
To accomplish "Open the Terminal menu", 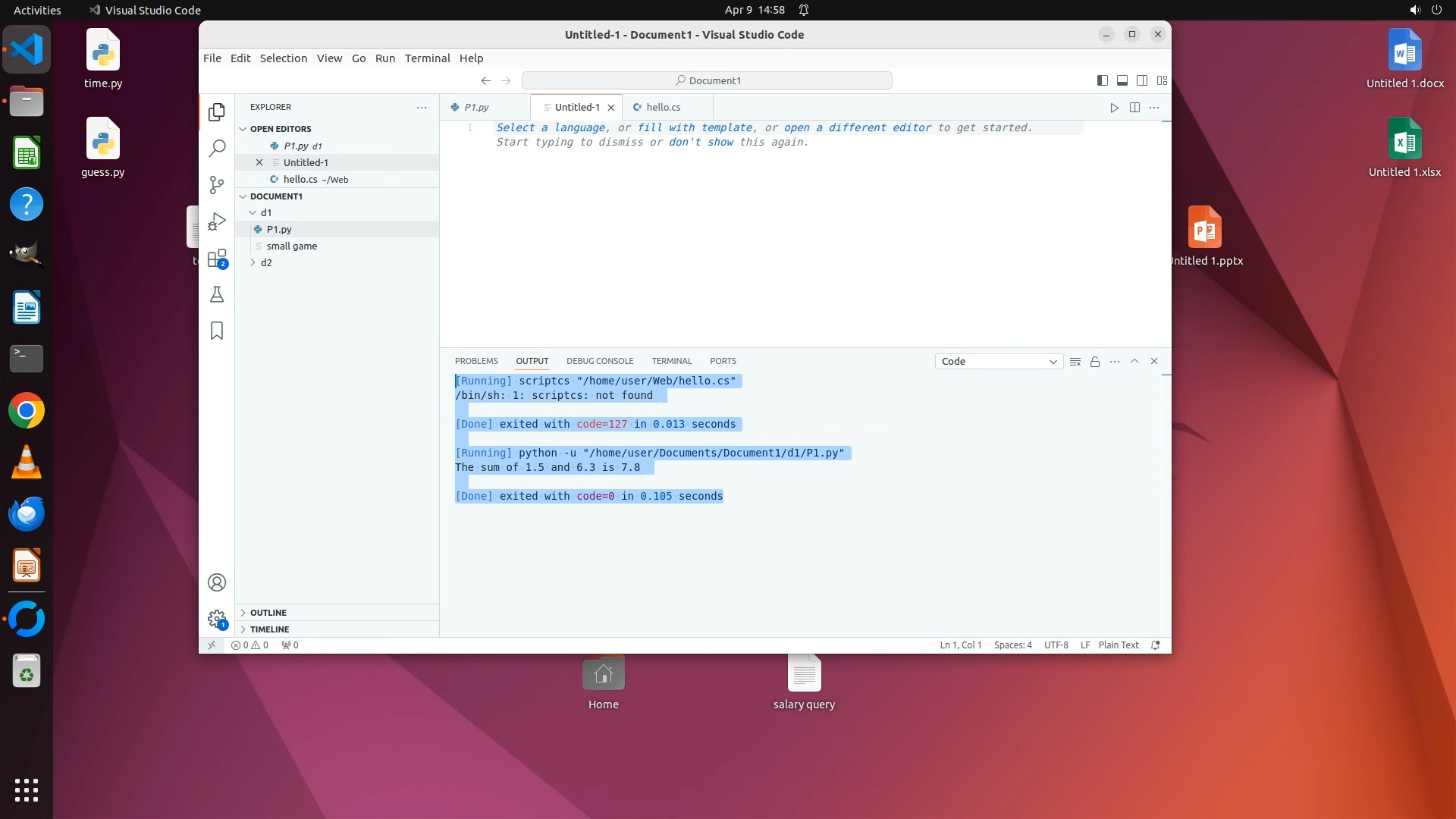I will (x=427, y=58).
